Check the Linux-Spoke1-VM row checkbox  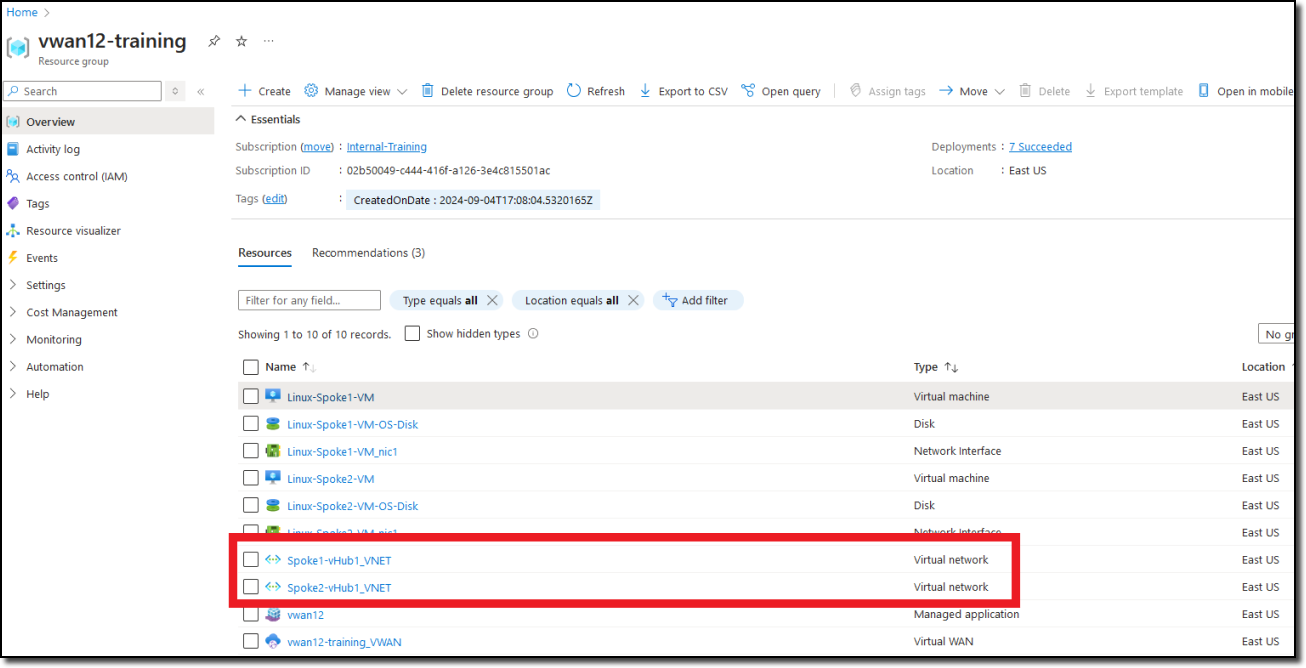tap(251, 397)
